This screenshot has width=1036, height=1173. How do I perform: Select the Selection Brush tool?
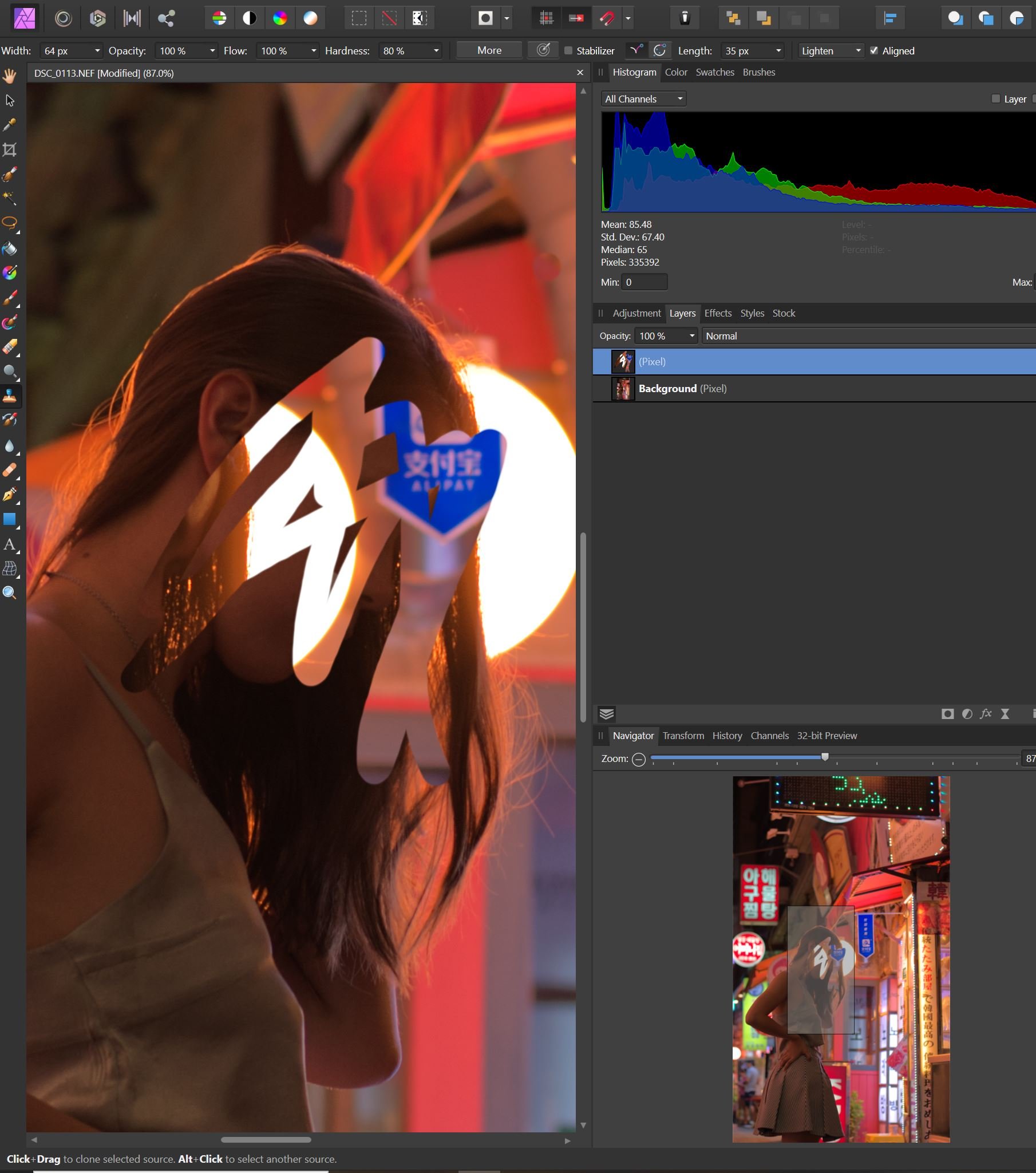(x=10, y=175)
